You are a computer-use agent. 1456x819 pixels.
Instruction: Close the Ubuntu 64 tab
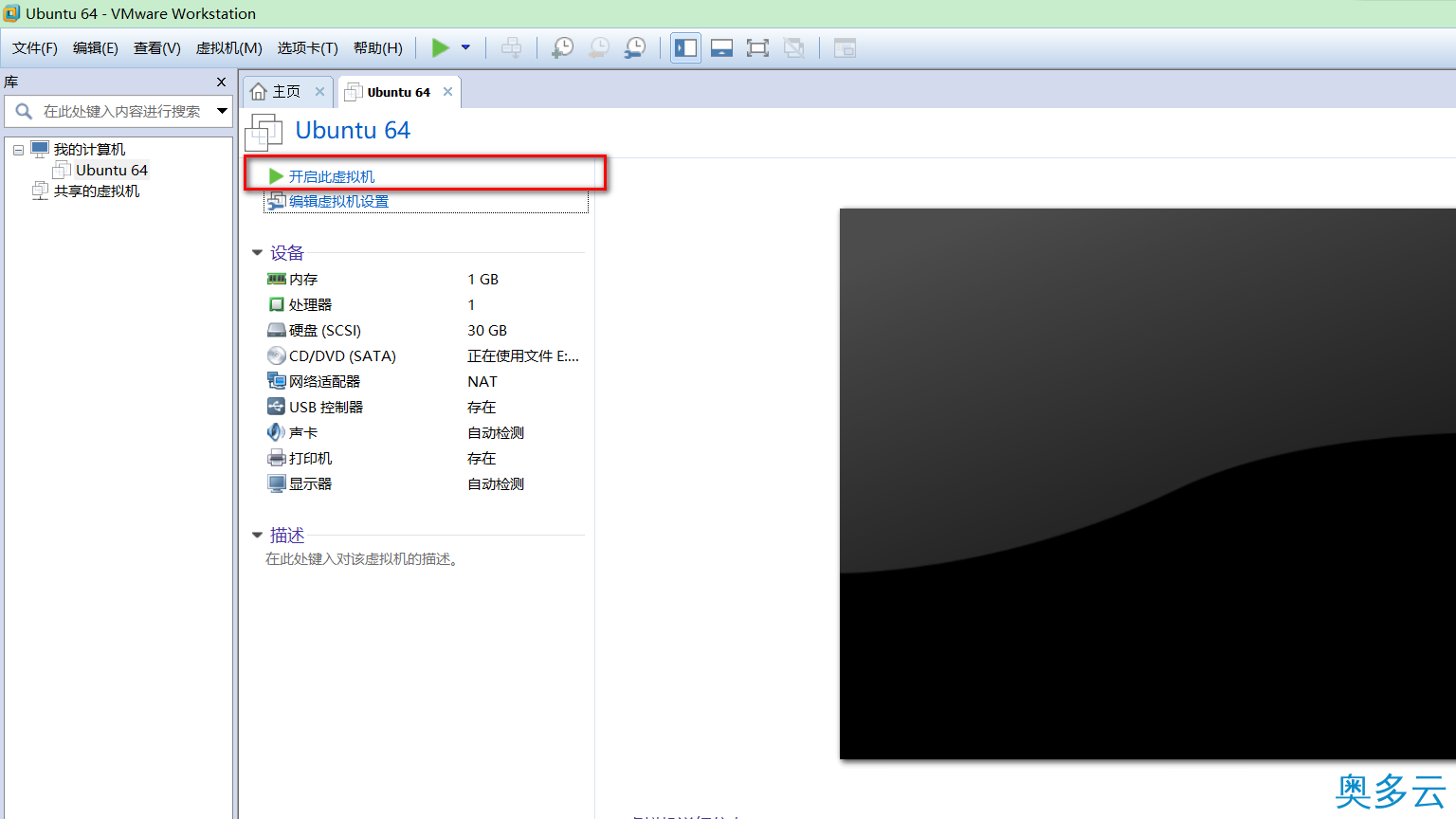(x=447, y=91)
